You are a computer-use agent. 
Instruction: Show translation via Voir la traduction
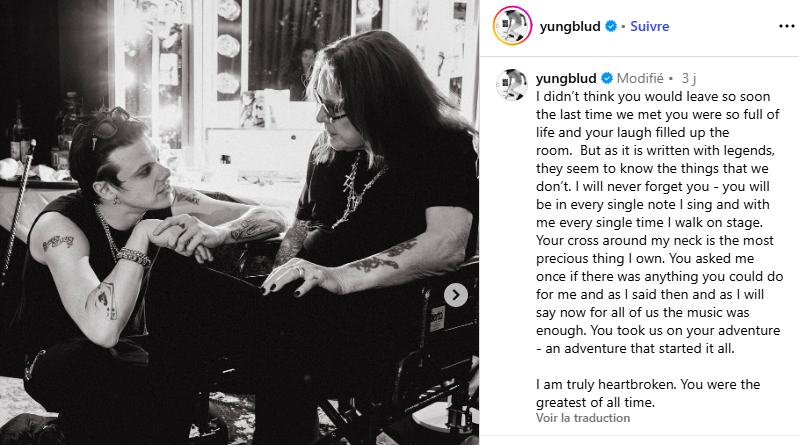pyautogui.click(x=583, y=418)
